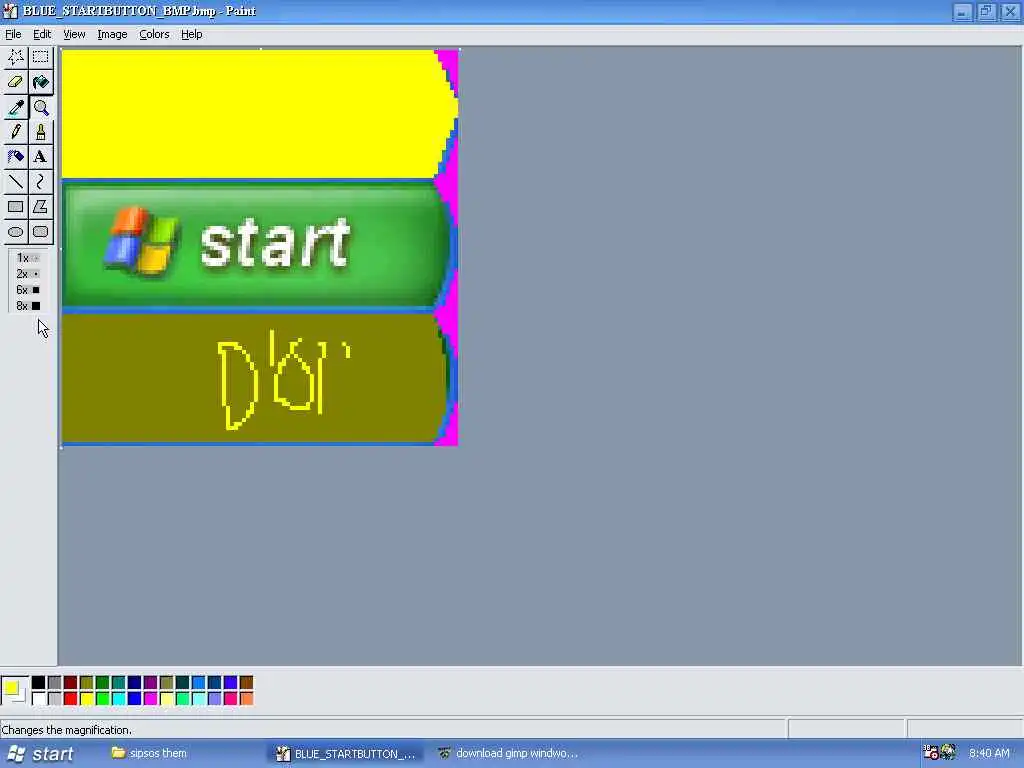The height and width of the screenshot is (768, 1024).
Task: Pick the navy blue swatch in top row
Action: click(135, 683)
